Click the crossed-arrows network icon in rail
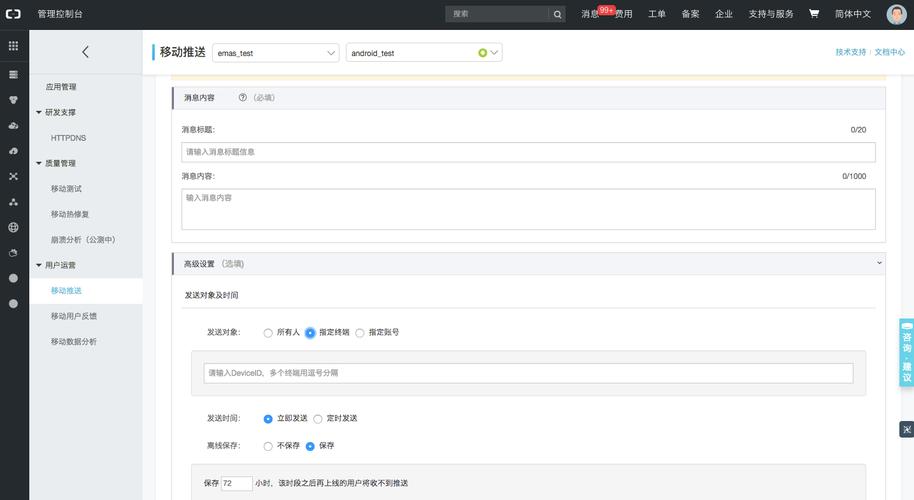 click(13, 176)
